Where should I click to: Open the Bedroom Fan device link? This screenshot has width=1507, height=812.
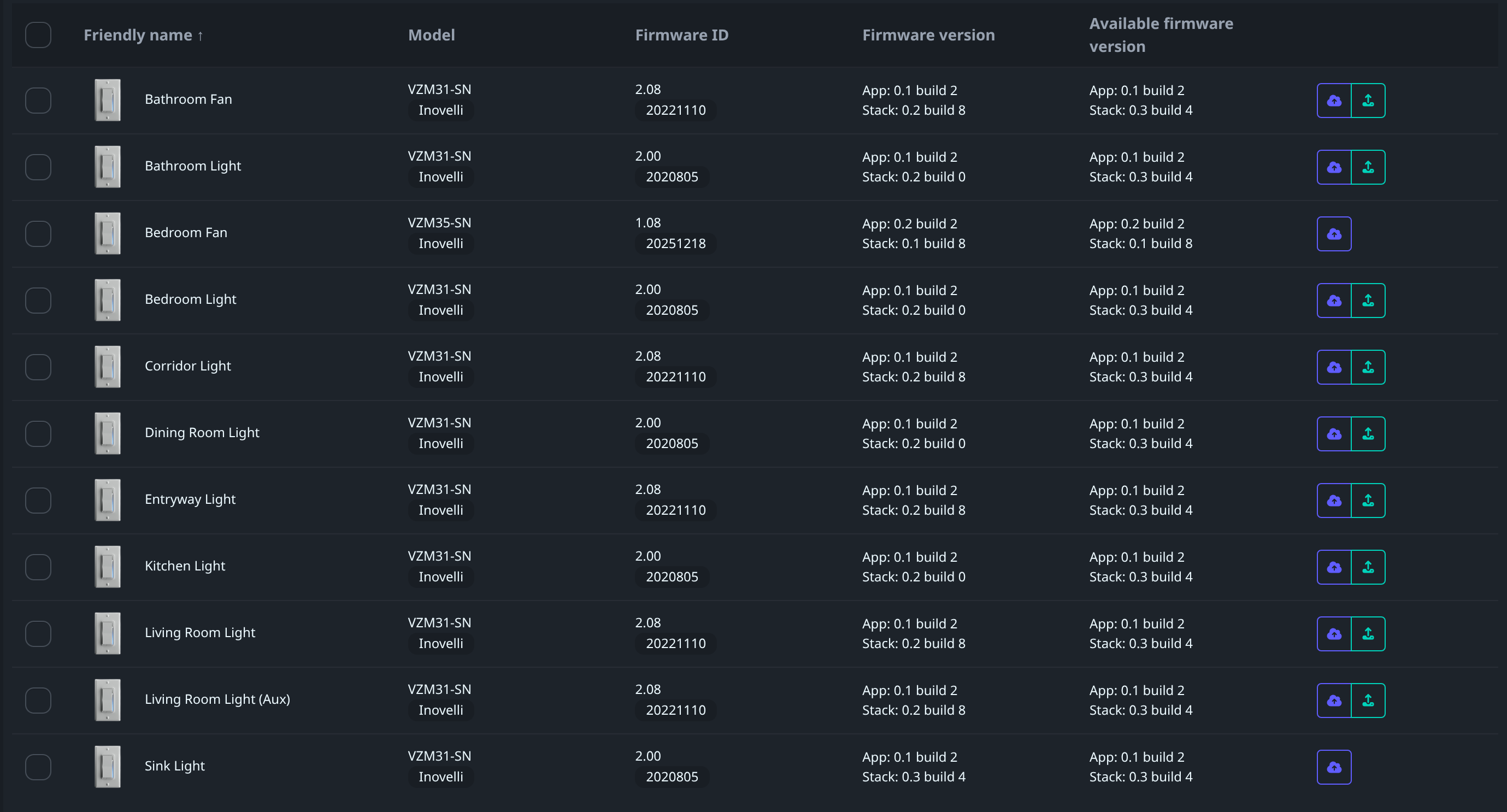(185, 232)
